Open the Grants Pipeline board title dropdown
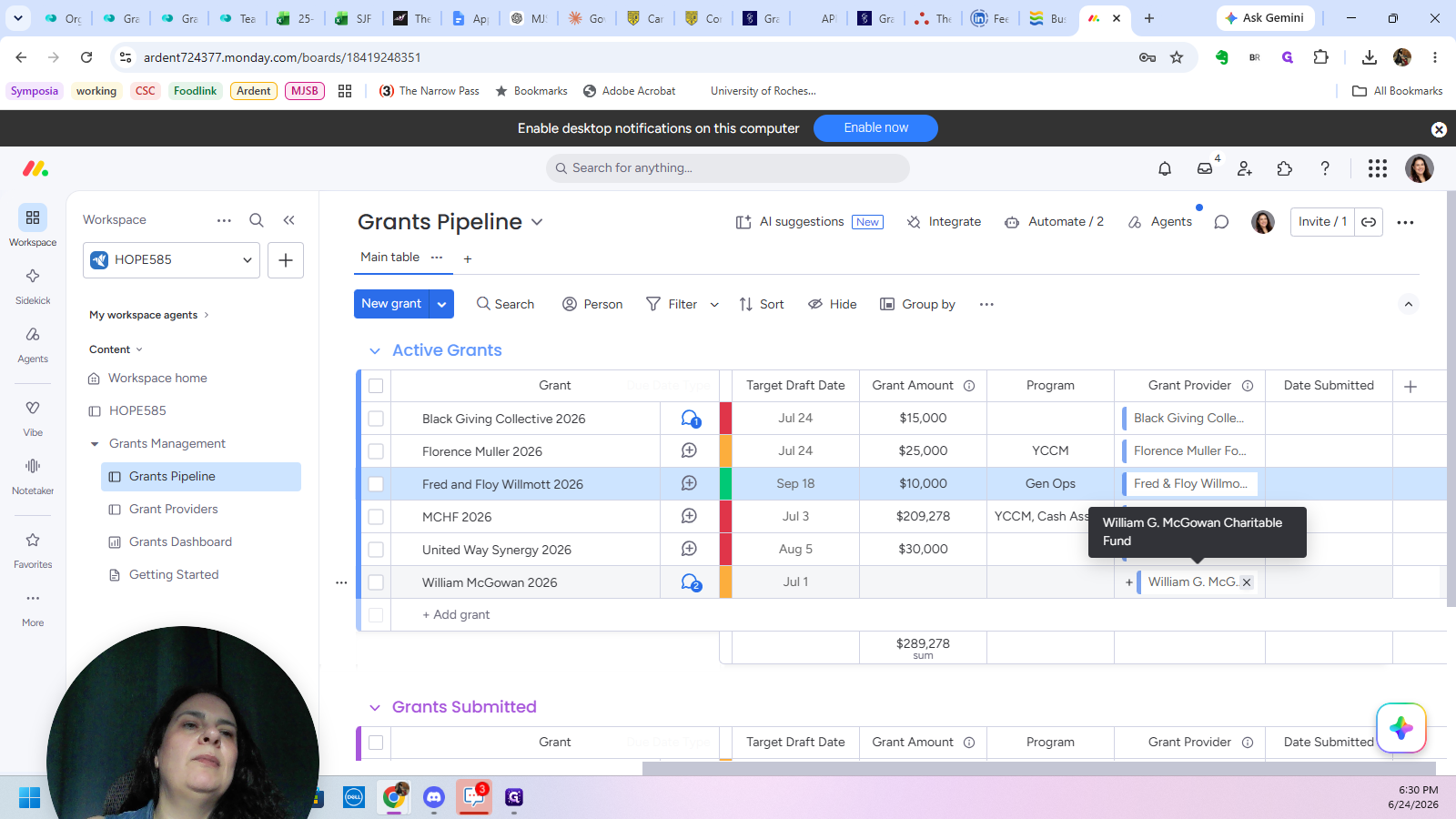The image size is (1456, 819). (x=537, y=222)
